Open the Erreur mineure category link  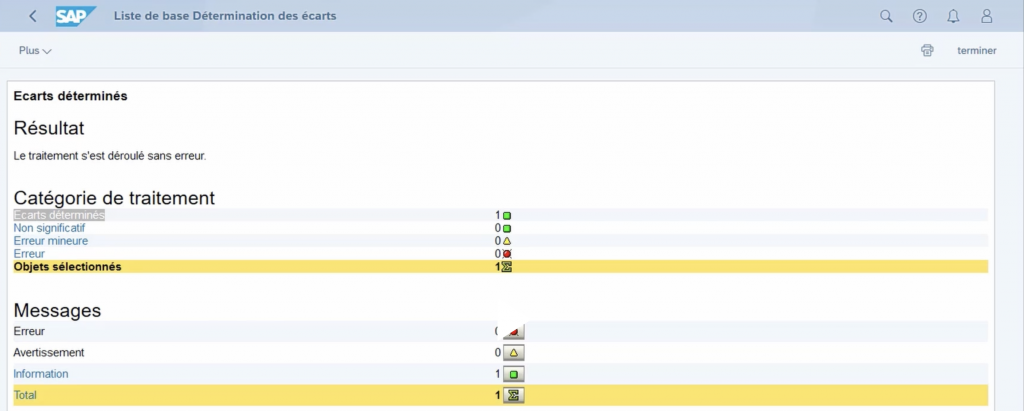coord(50,241)
